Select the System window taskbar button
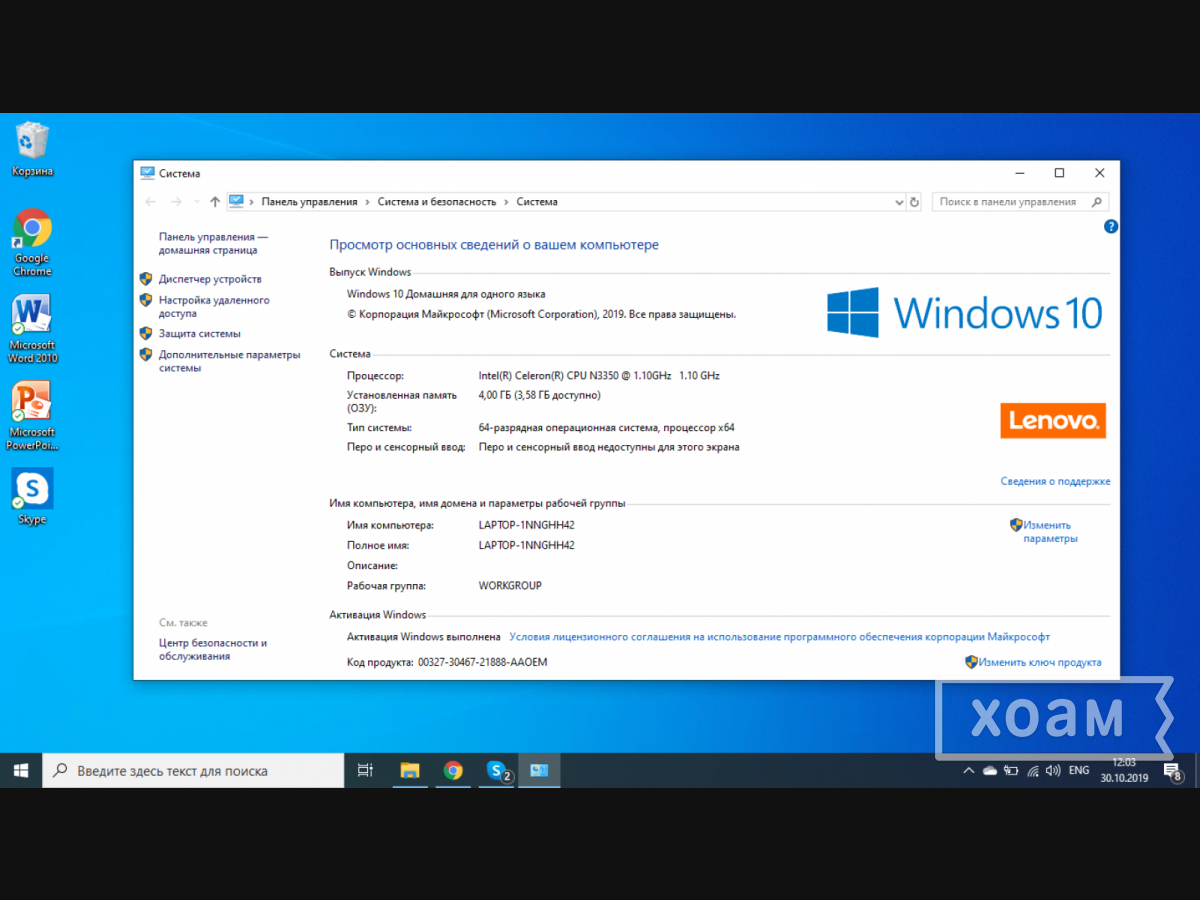Viewport: 1200px width, 900px height. pyautogui.click(x=539, y=770)
